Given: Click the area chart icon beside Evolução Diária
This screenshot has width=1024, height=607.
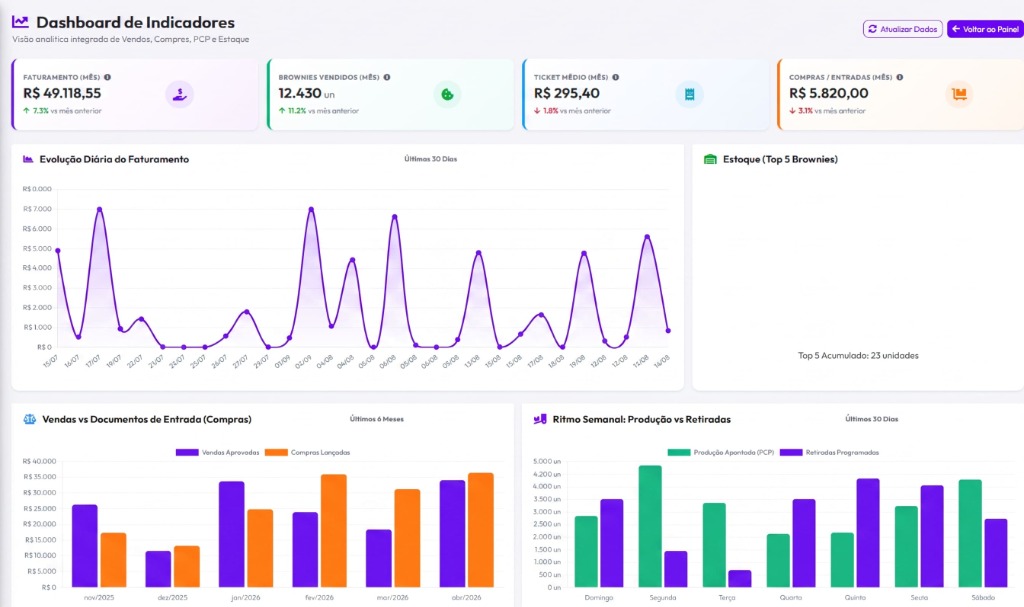Looking at the screenshot, I should tap(28, 159).
